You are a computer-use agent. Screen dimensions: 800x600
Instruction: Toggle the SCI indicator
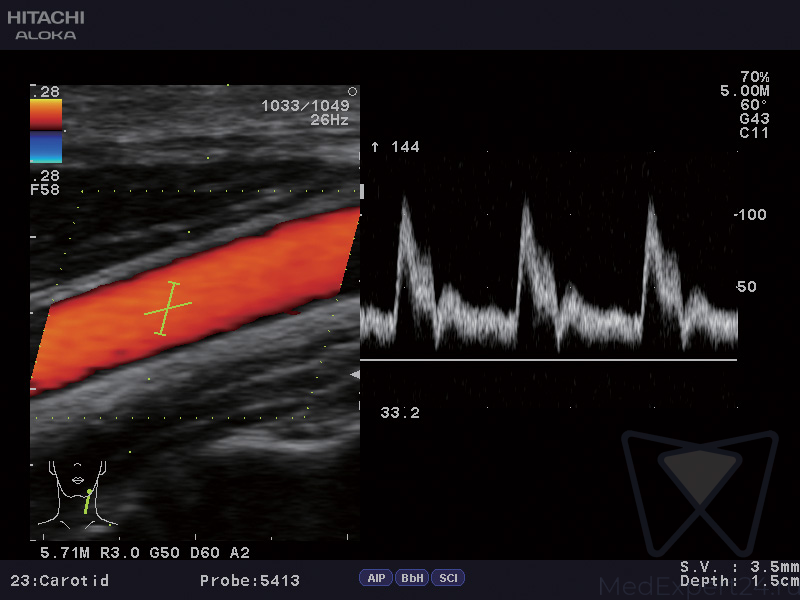coord(448,578)
